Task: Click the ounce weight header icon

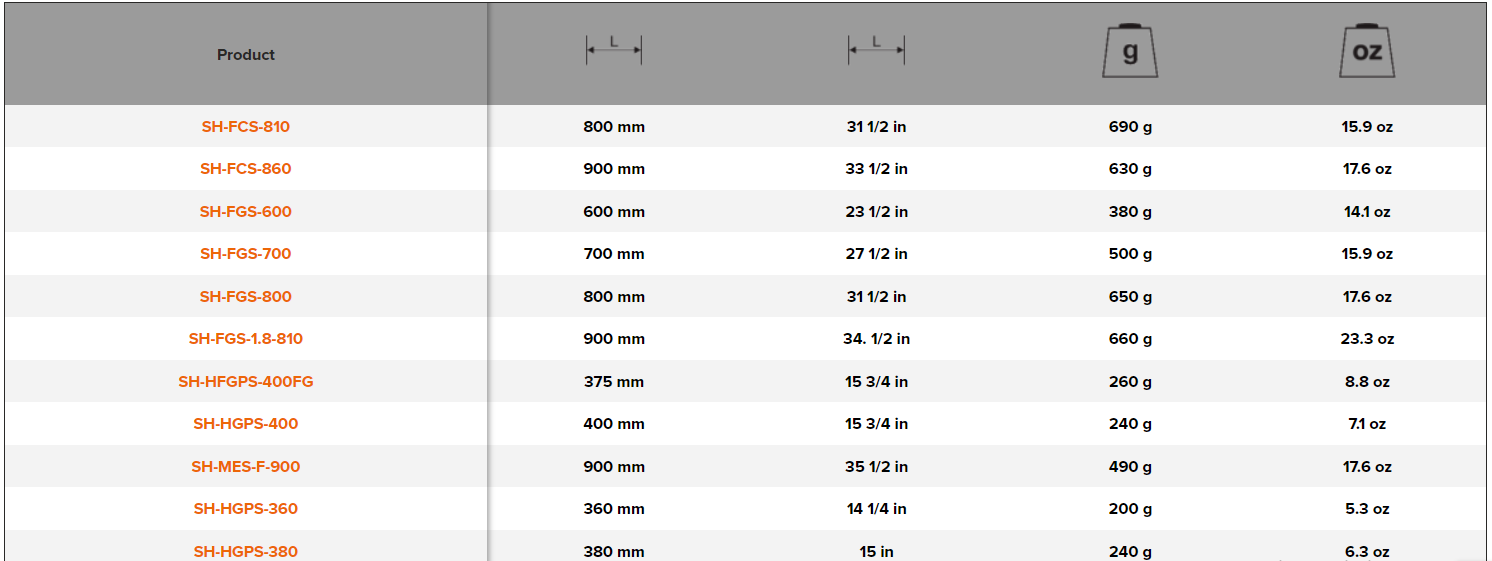Action: click(x=1367, y=51)
